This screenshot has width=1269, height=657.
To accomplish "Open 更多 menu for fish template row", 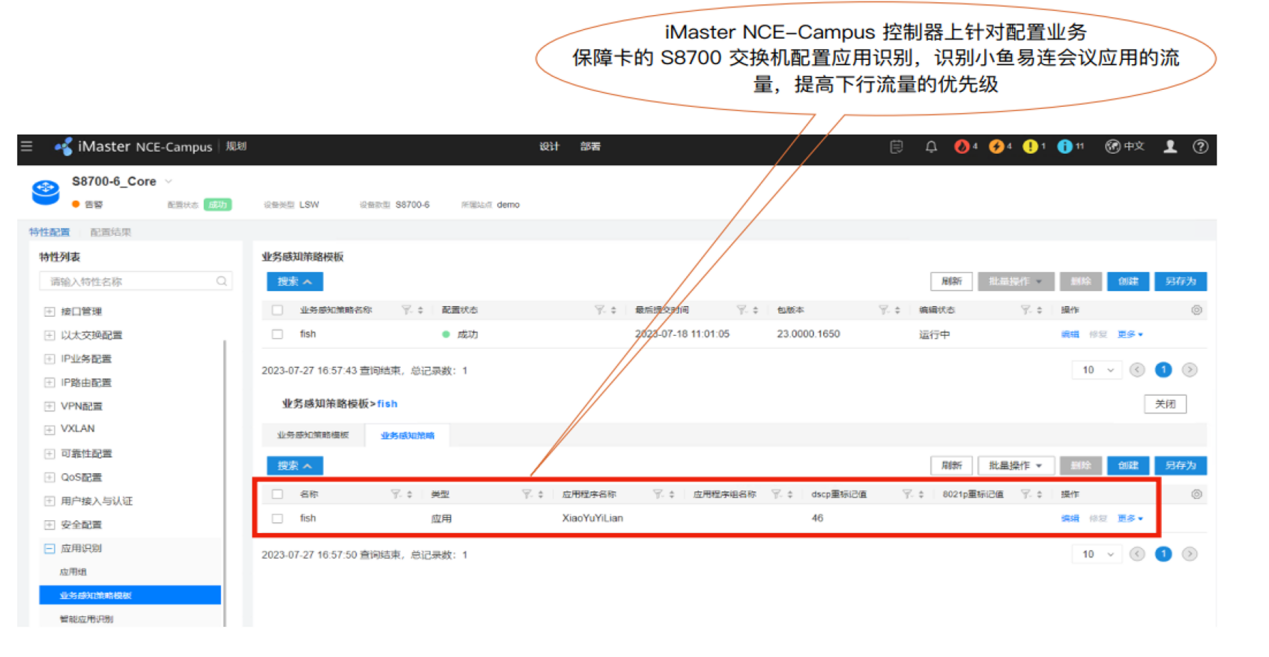I will 1130,335.
